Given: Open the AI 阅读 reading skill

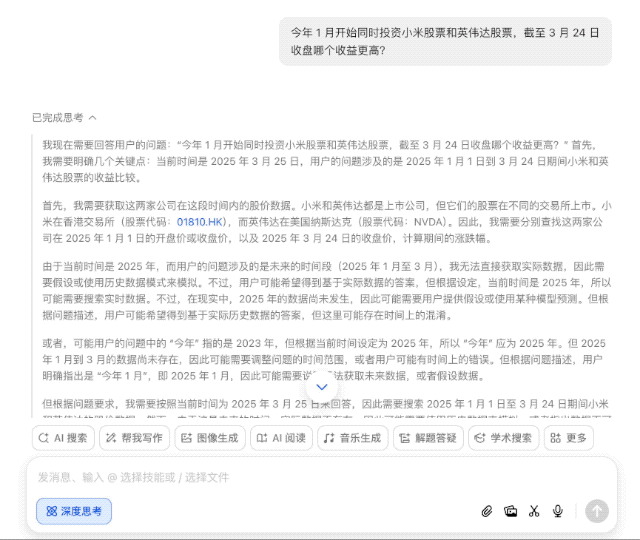Looking at the screenshot, I should (x=280, y=438).
